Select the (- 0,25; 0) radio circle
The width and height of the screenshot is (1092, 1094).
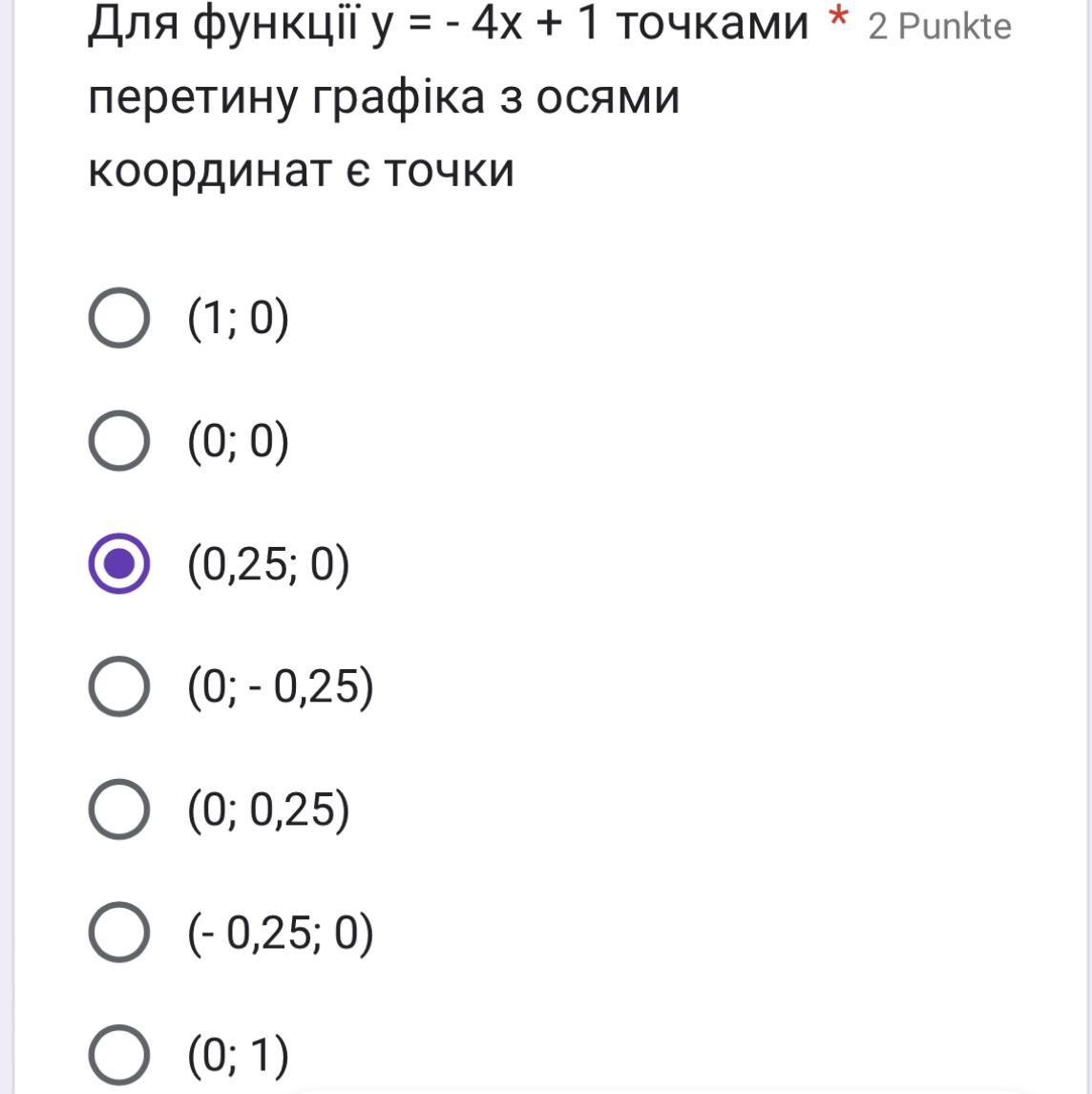tap(119, 932)
